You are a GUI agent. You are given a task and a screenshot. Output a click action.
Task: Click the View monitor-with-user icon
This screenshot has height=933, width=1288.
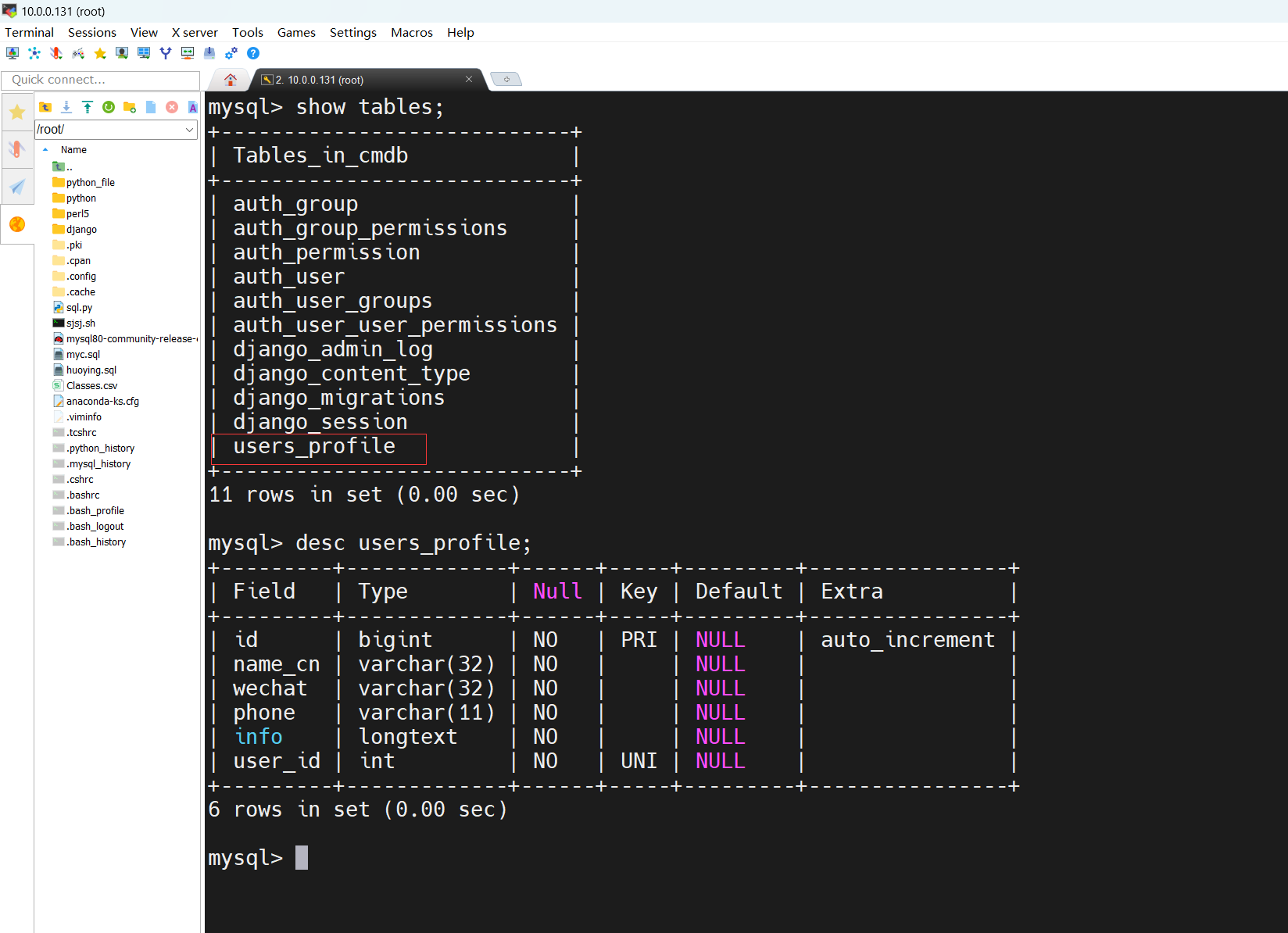click(x=122, y=53)
